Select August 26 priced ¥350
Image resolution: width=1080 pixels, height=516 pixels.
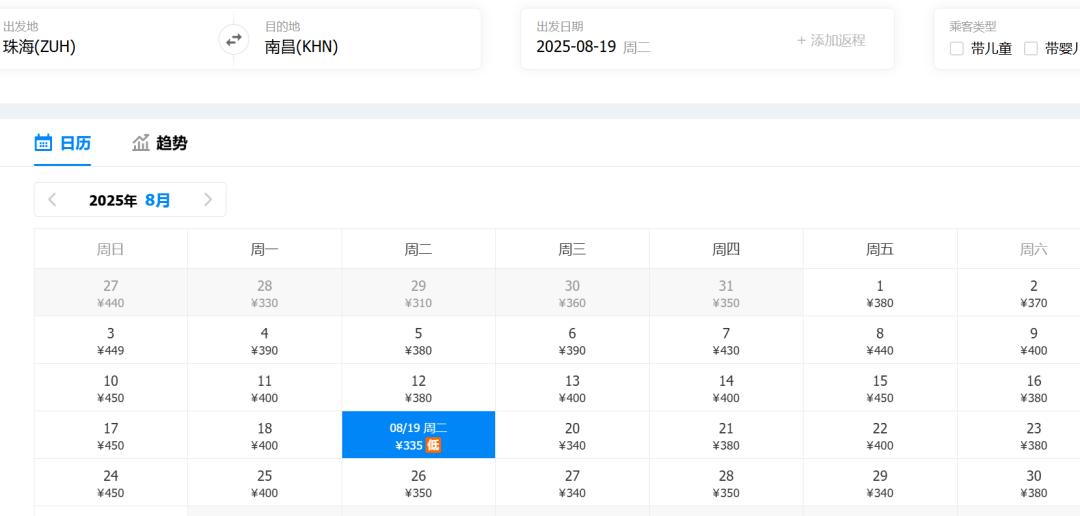pos(418,483)
